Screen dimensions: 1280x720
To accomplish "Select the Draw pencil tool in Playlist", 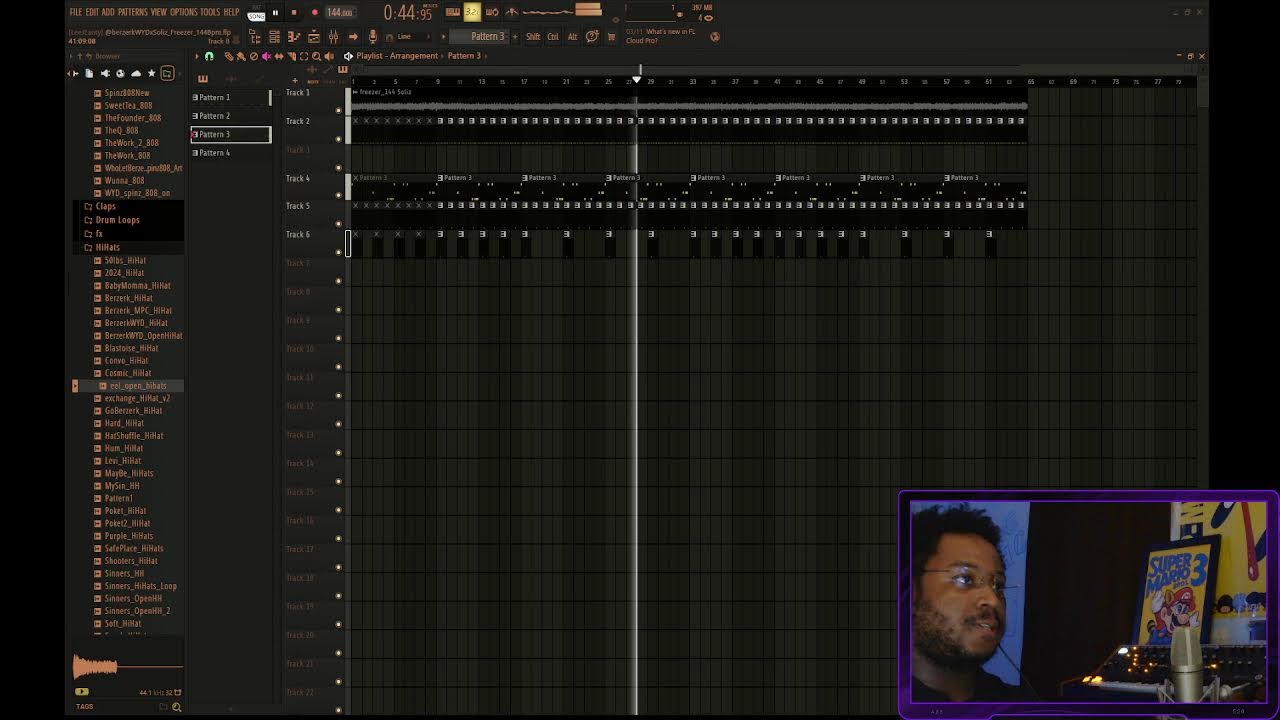I will coord(229,56).
